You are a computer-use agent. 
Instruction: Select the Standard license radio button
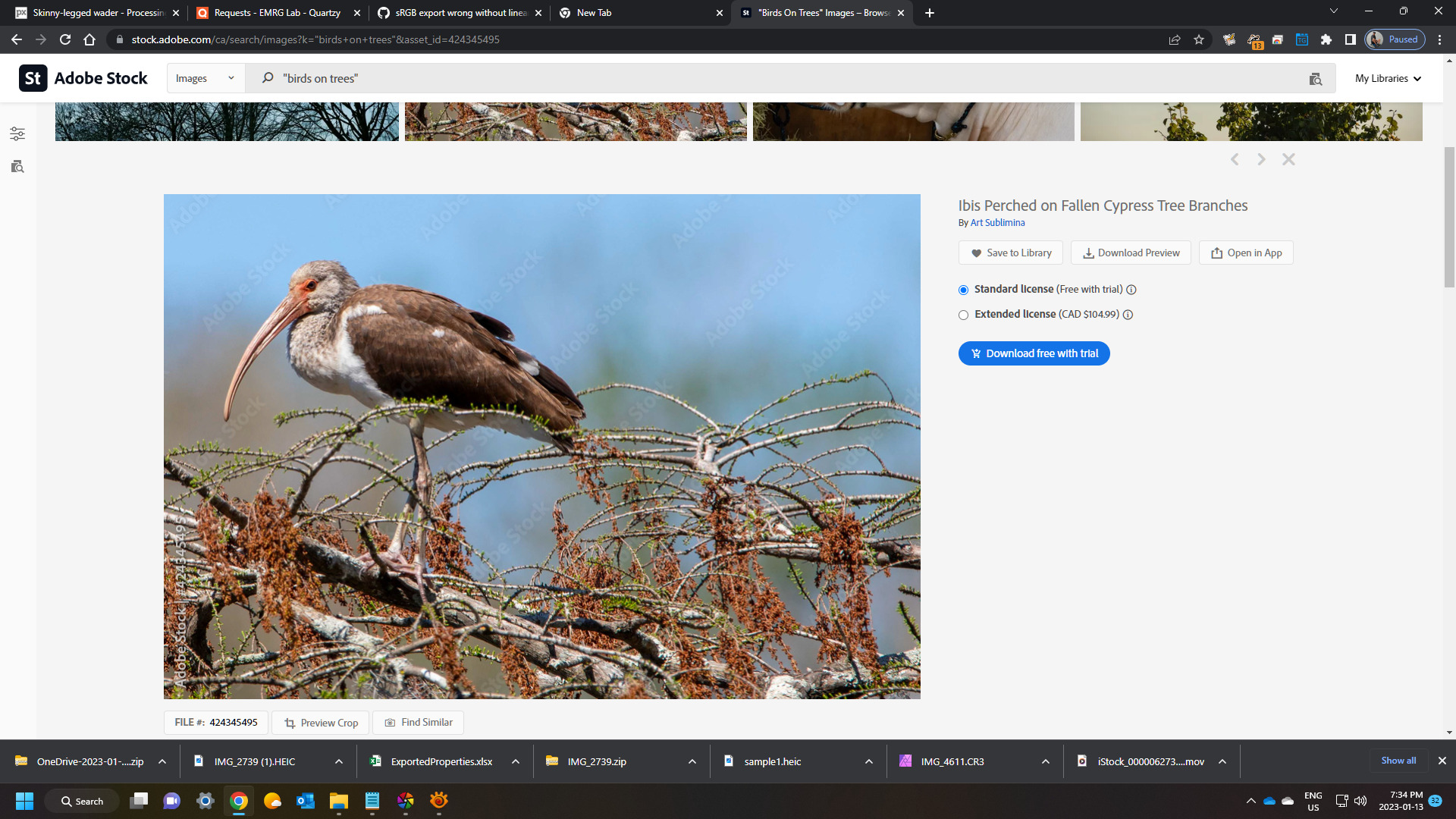964,290
